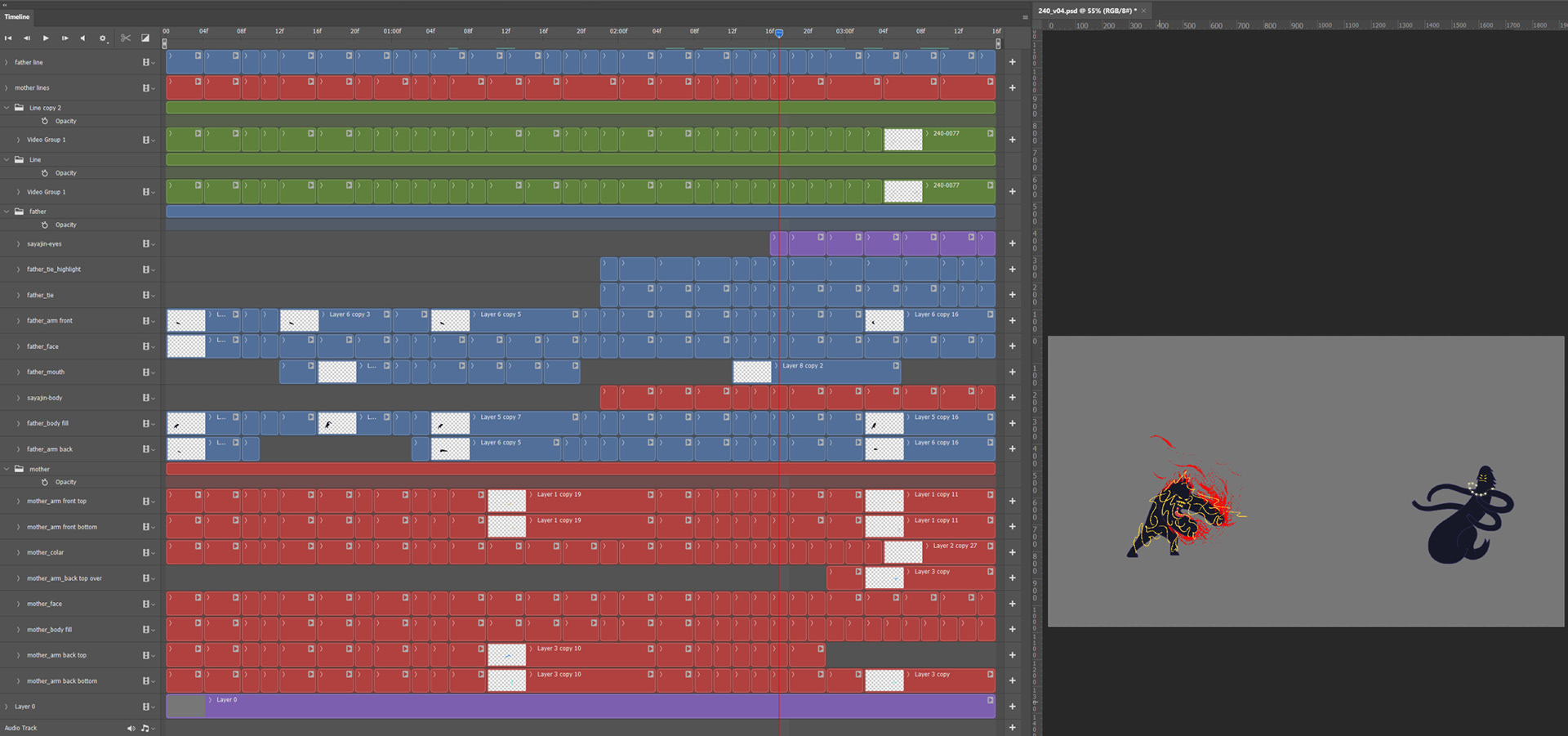The image size is (1568, 736).
Task: Click the blue playhead on the time ruler
Action: click(x=779, y=33)
